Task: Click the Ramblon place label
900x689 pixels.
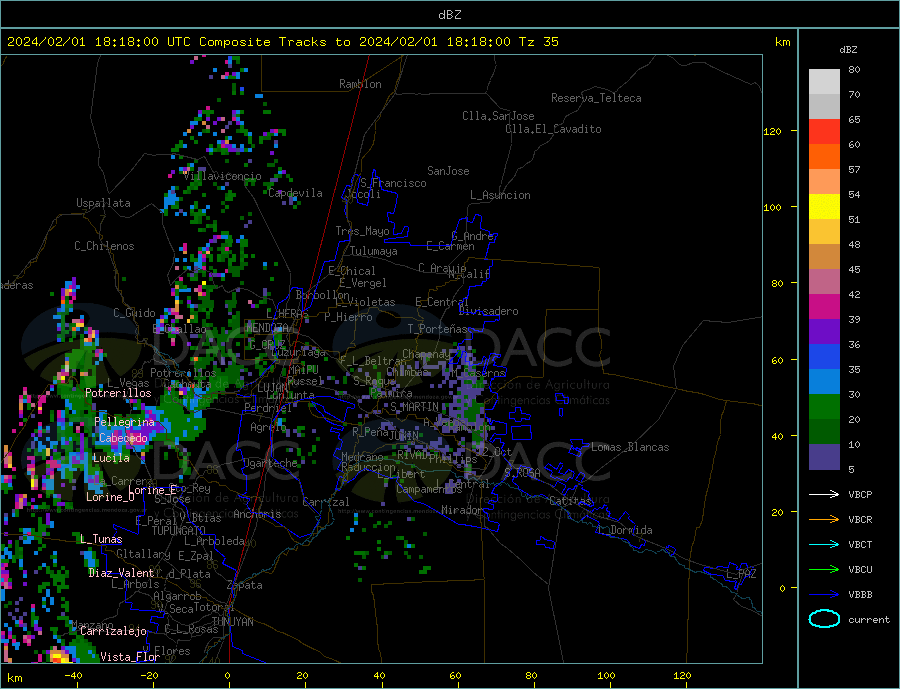Action: click(360, 84)
